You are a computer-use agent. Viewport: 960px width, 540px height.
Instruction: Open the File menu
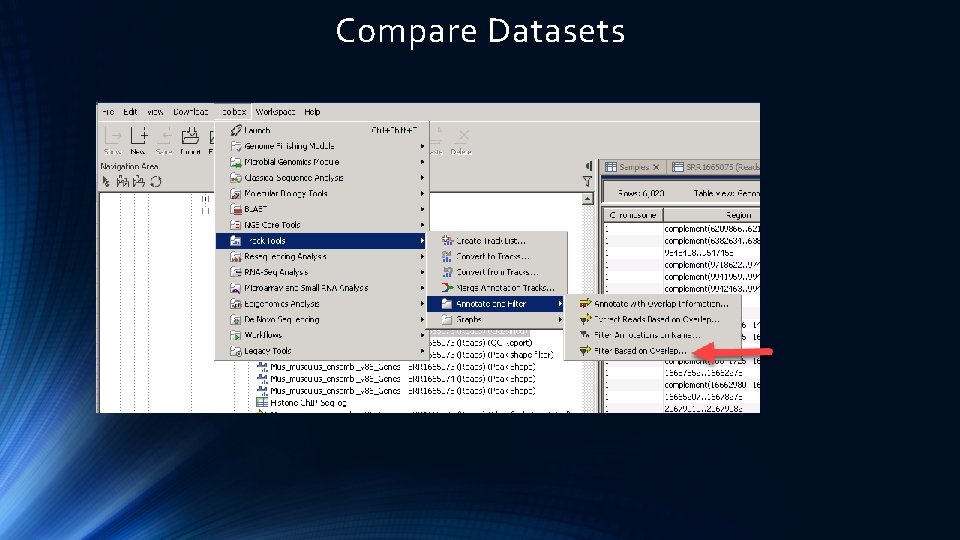(x=108, y=111)
